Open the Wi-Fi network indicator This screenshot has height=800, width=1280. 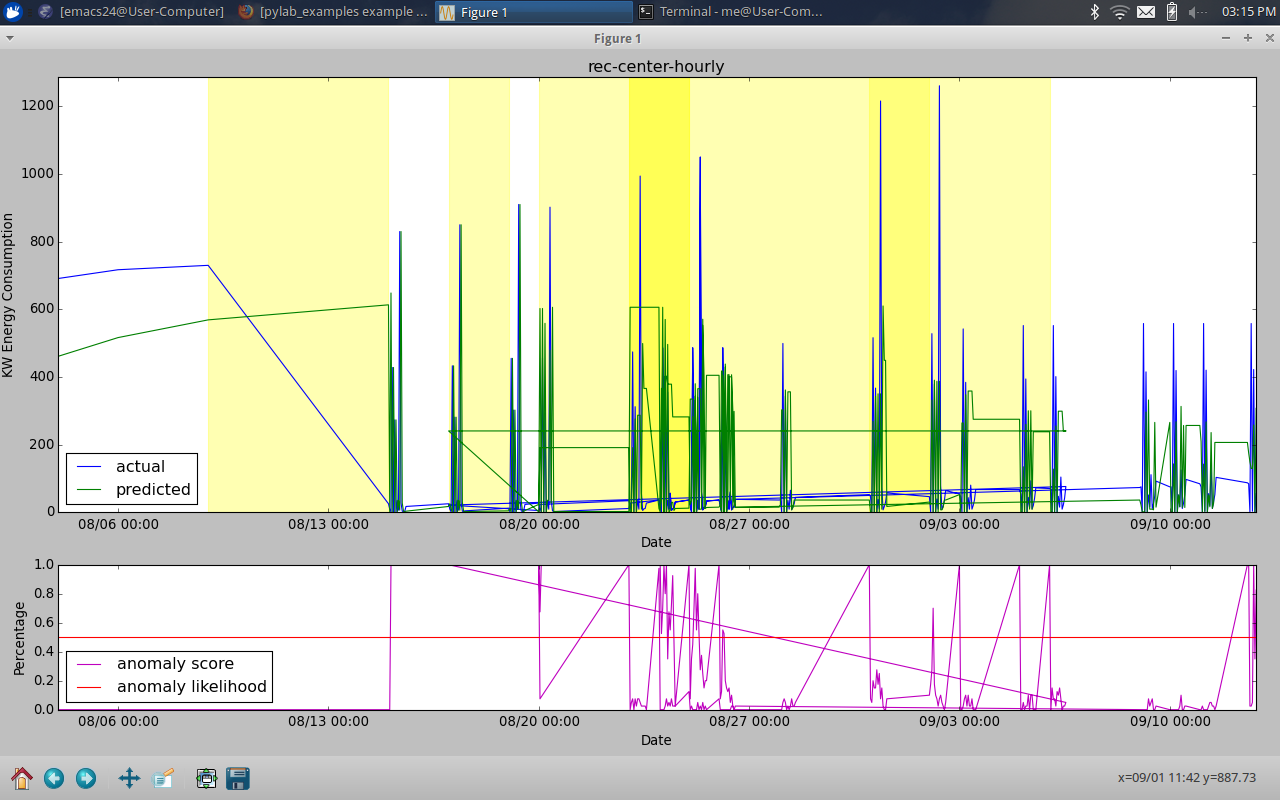point(1120,12)
